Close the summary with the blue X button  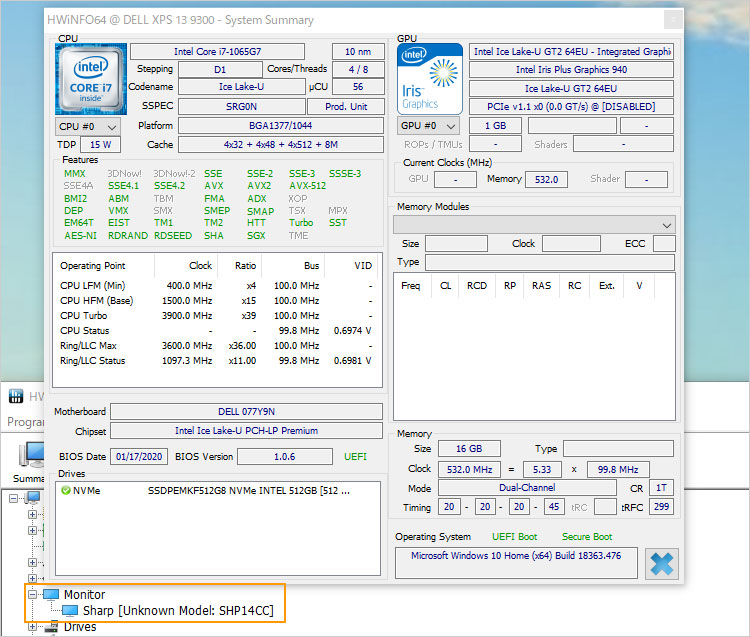(662, 564)
